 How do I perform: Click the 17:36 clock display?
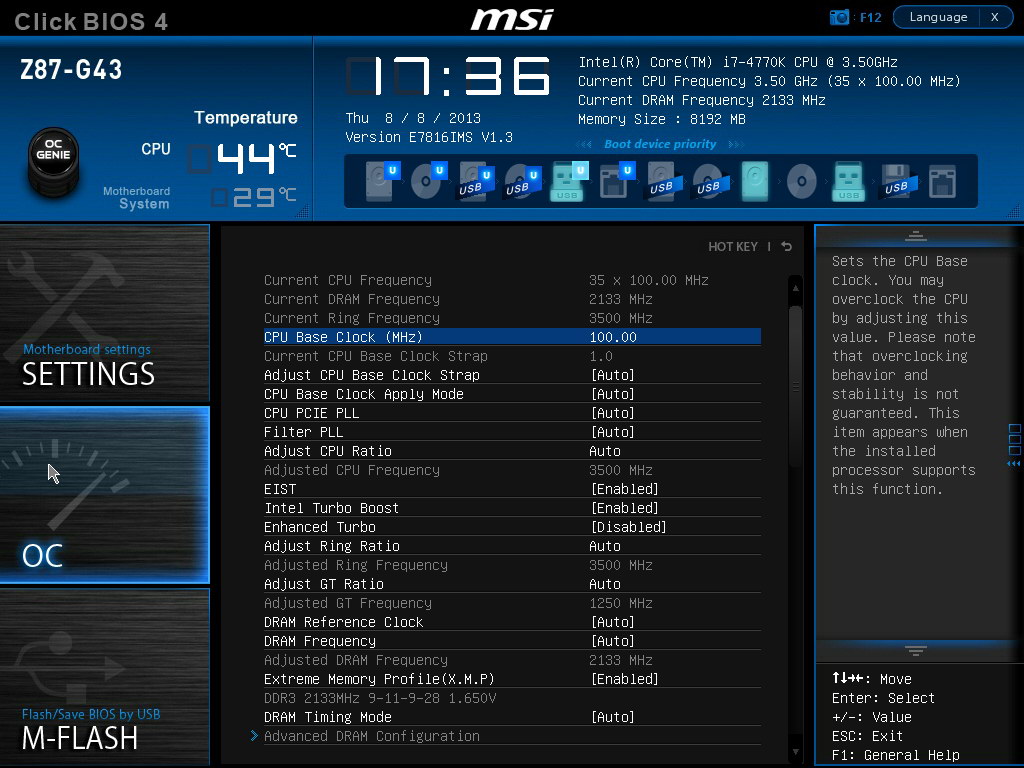point(448,76)
